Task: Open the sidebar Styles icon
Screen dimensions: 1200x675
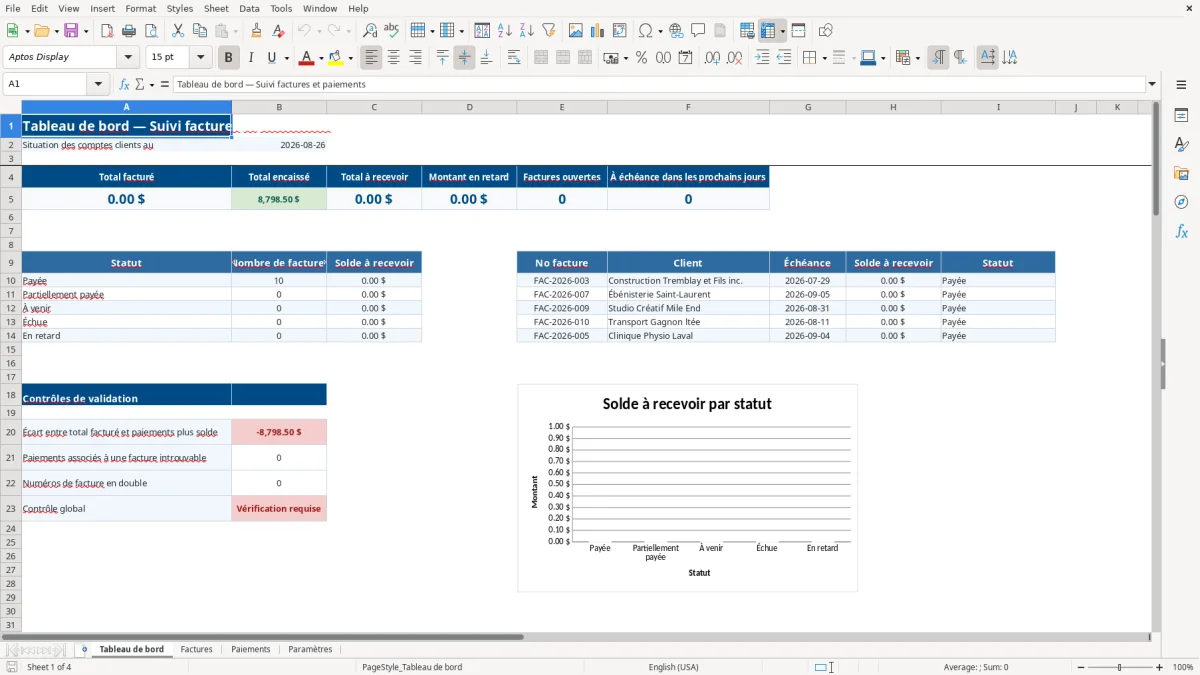Action: click(x=1181, y=144)
